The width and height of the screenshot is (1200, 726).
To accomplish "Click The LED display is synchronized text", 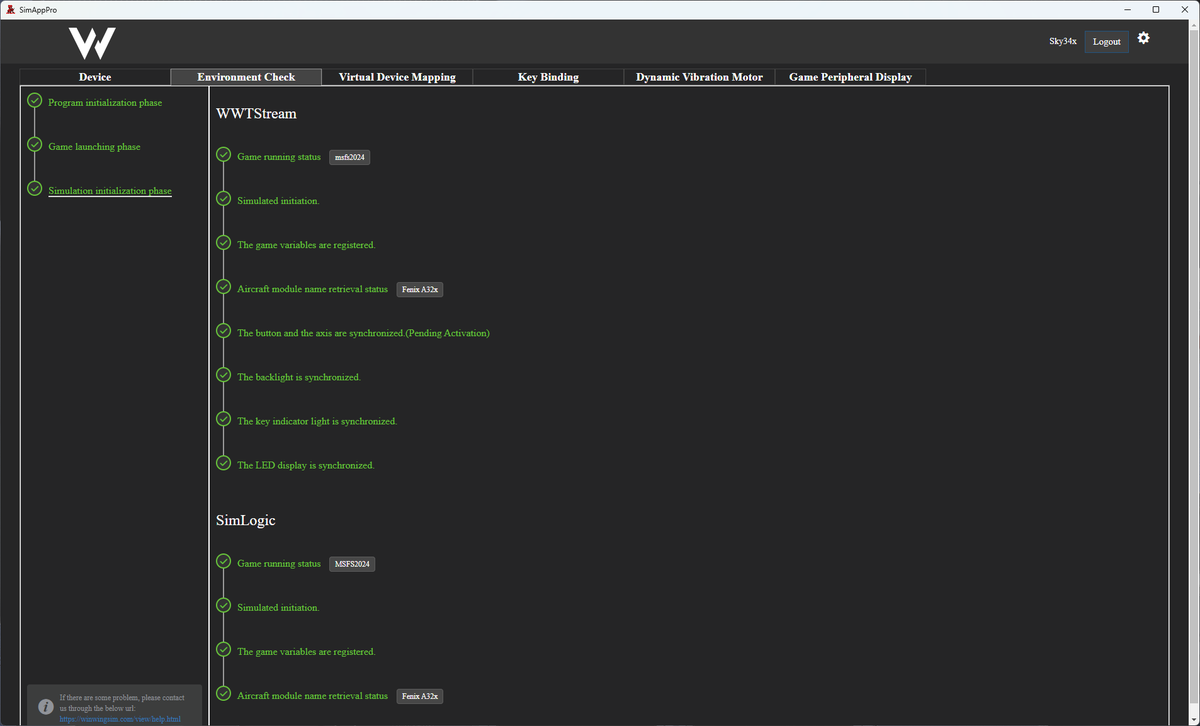I will (x=306, y=465).
